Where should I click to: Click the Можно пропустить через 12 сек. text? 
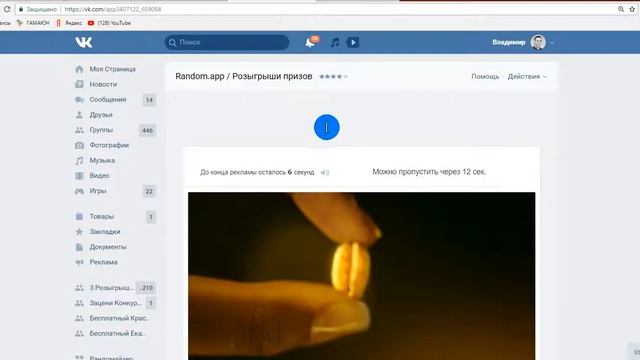429,172
